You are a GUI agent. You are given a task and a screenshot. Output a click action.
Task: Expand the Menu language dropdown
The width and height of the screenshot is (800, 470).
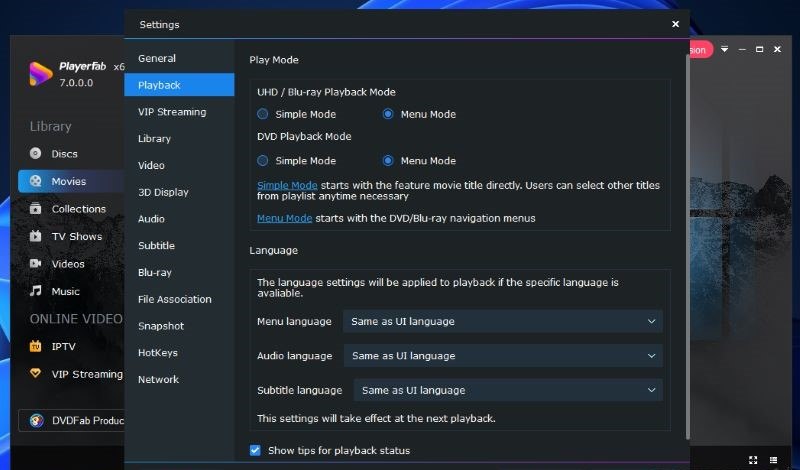[503, 321]
